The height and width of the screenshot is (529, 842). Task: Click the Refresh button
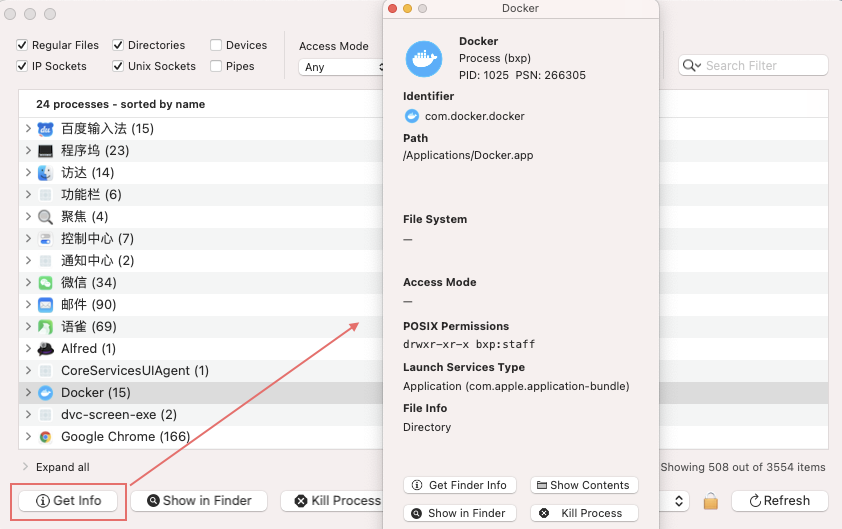click(780, 501)
